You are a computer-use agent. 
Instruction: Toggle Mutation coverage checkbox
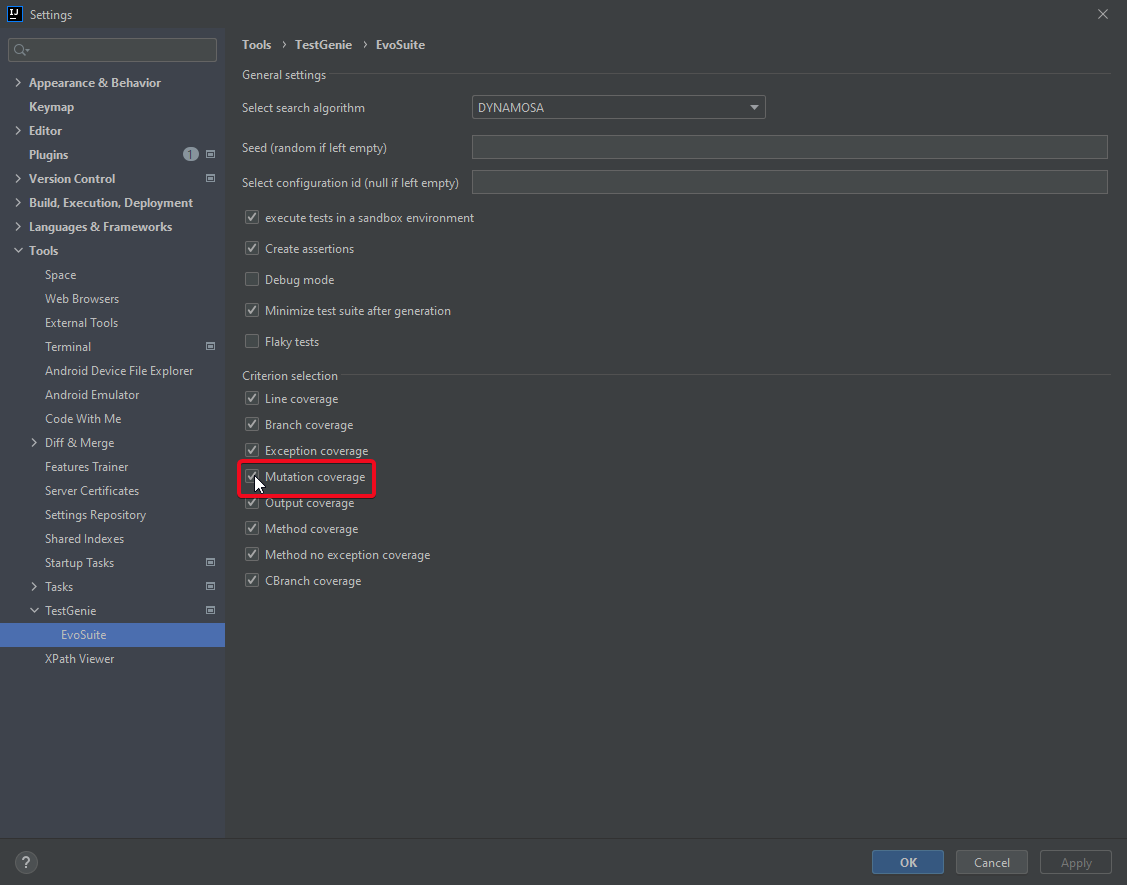pyautogui.click(x=252, y=476)
